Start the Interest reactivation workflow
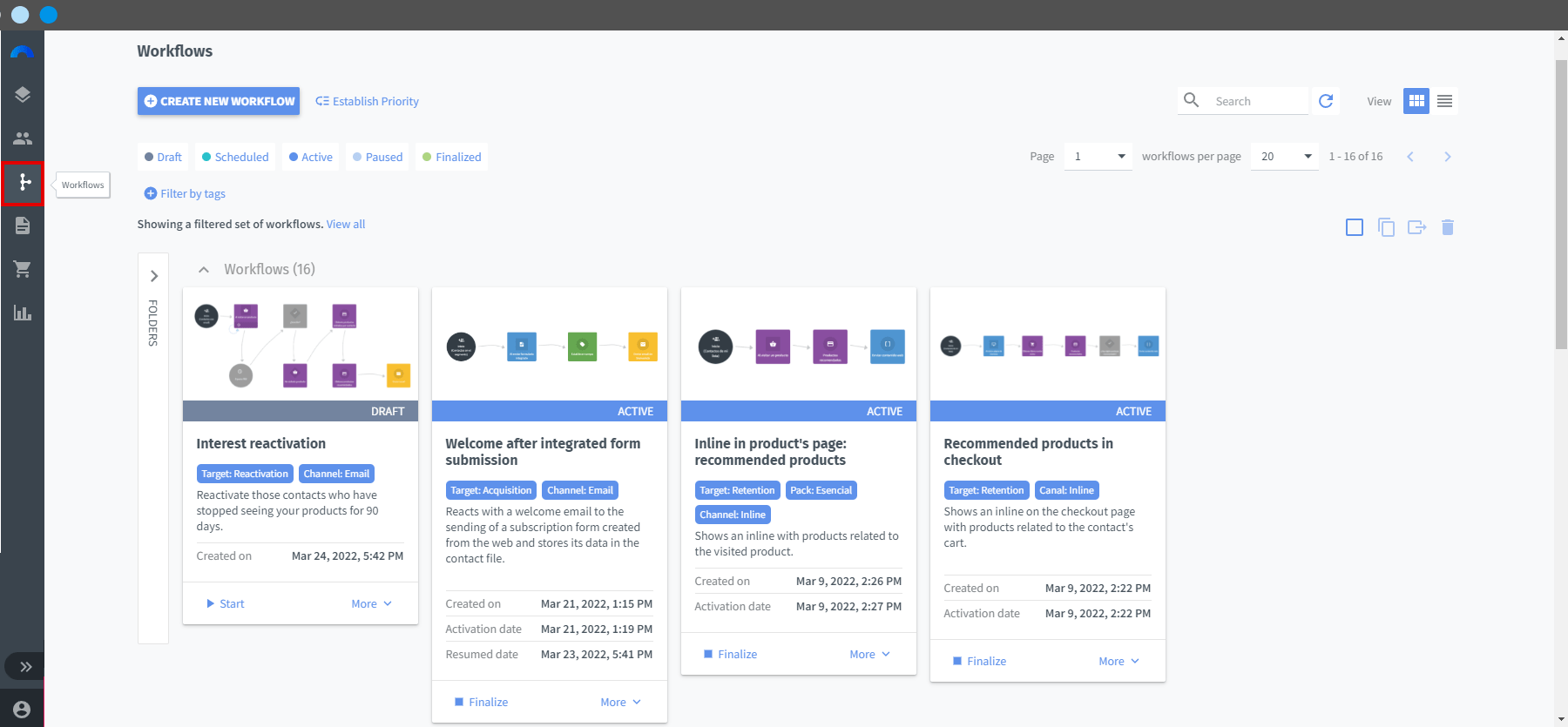 (225, 603)
